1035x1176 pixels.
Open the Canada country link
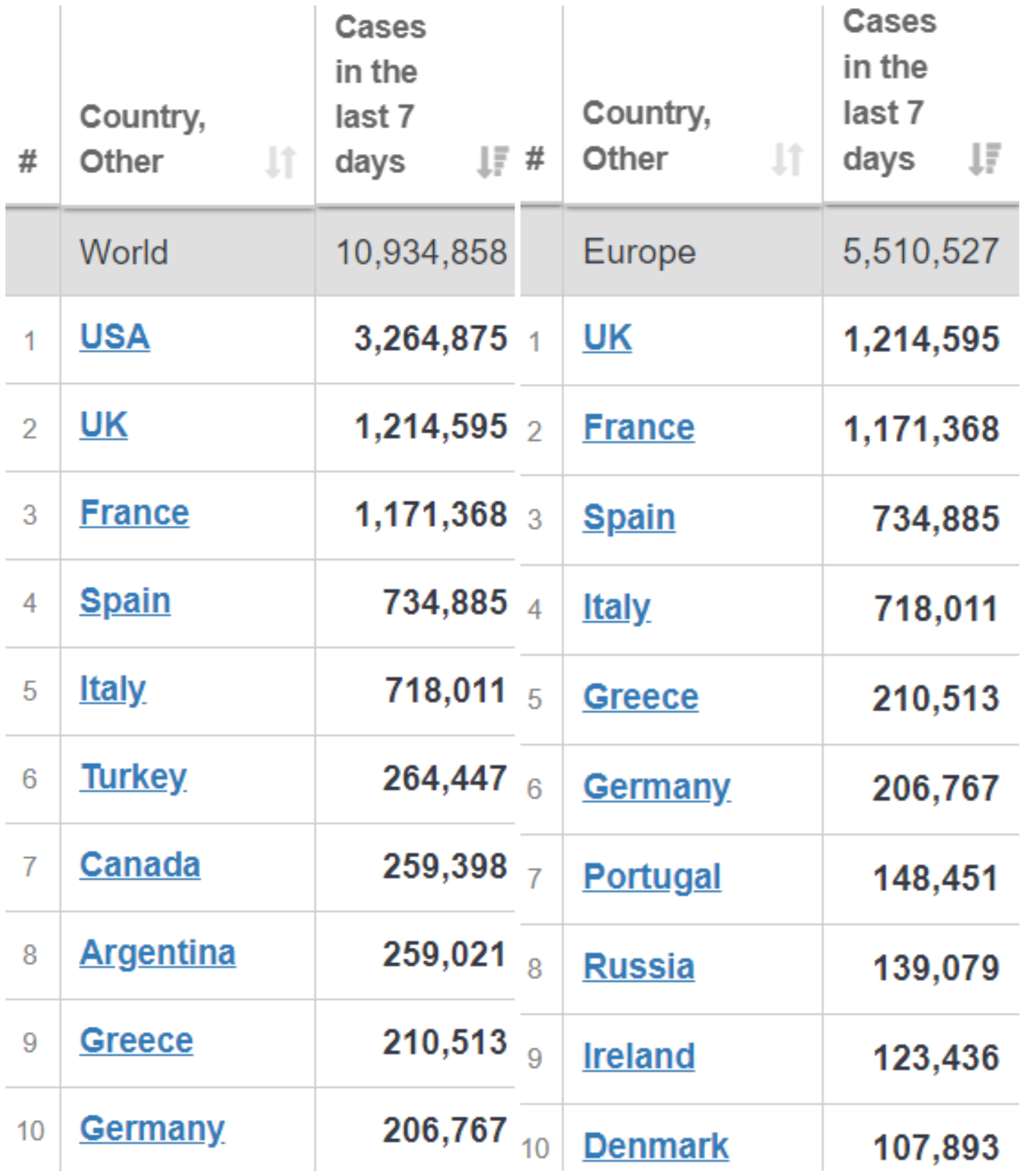(x=140, y=865)
